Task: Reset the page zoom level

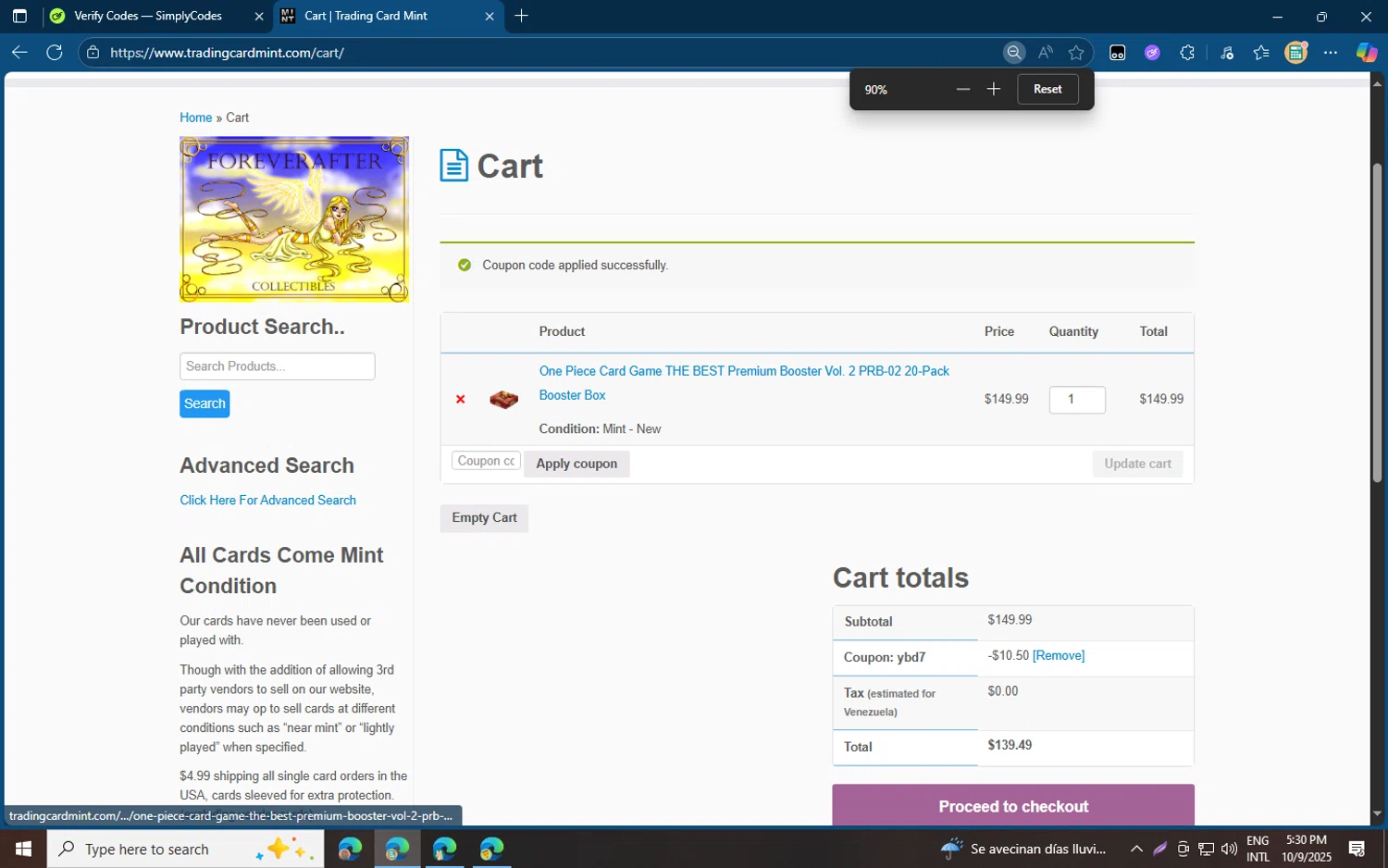Action: [x=1047, y=89]
